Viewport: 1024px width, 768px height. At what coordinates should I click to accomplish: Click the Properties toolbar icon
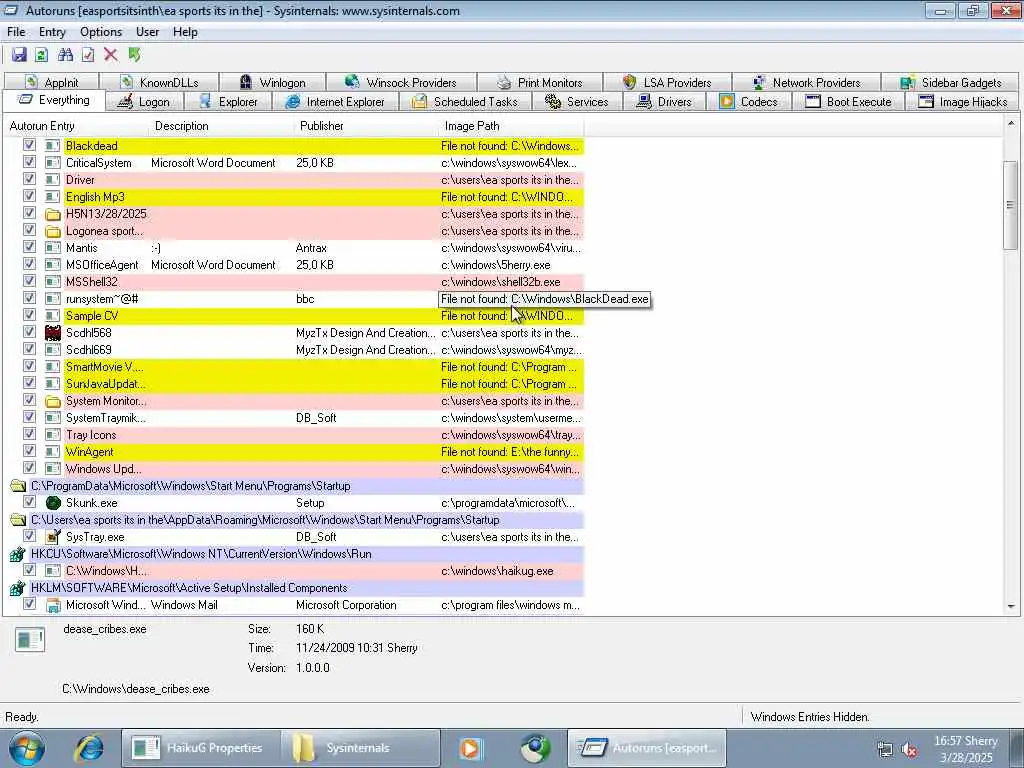pos(88,55)
